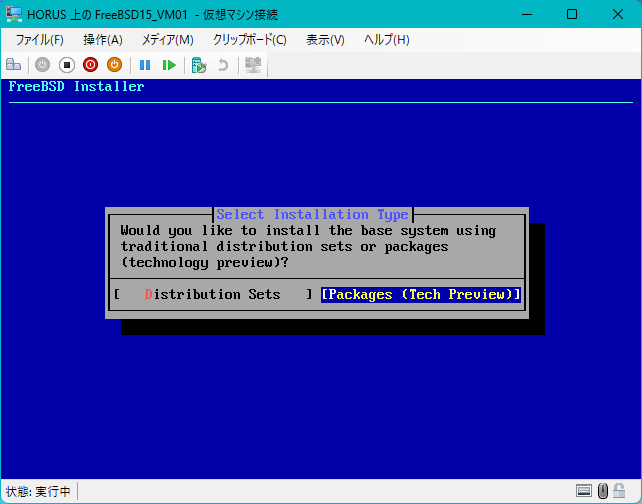Click the enhanced session monitor icon
Screen dimensions: 642x504
coord(253,65)
